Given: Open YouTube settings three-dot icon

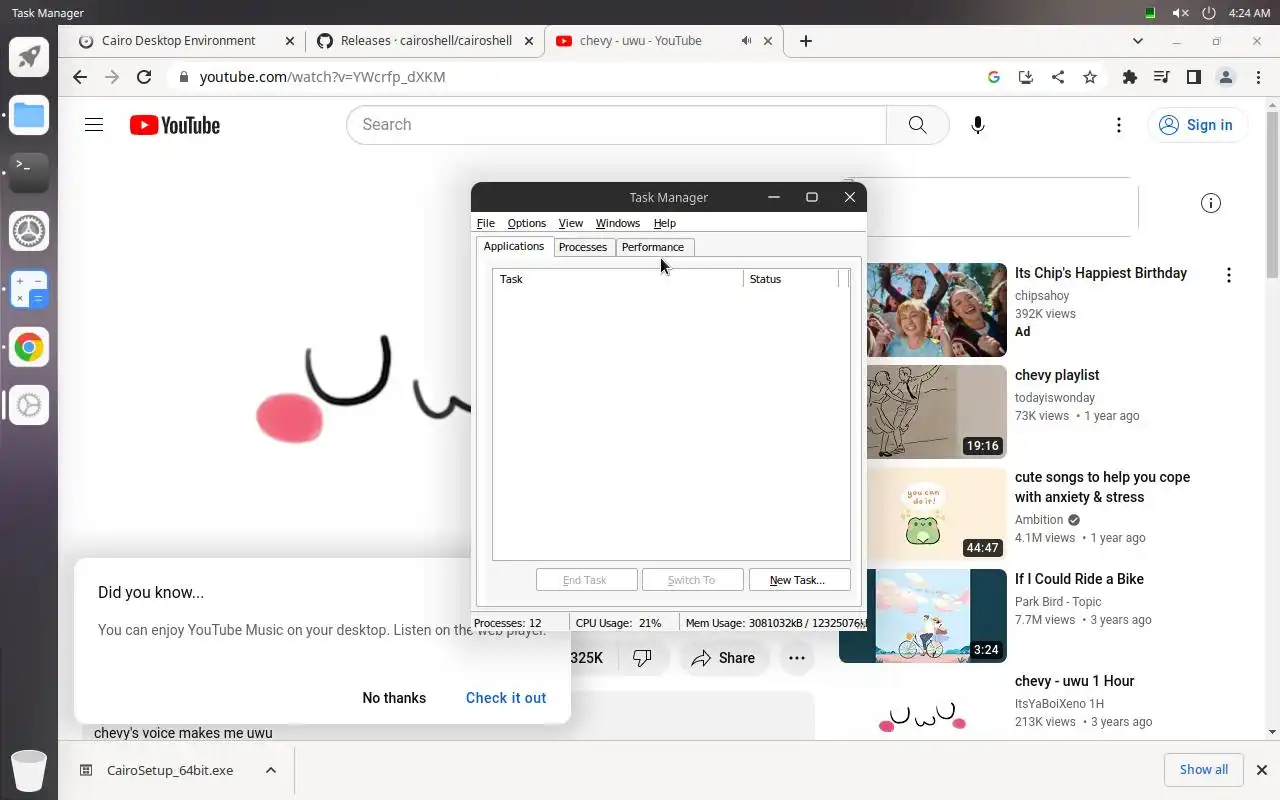Looking at the screenshot, I should click(x=1118, y=125).
